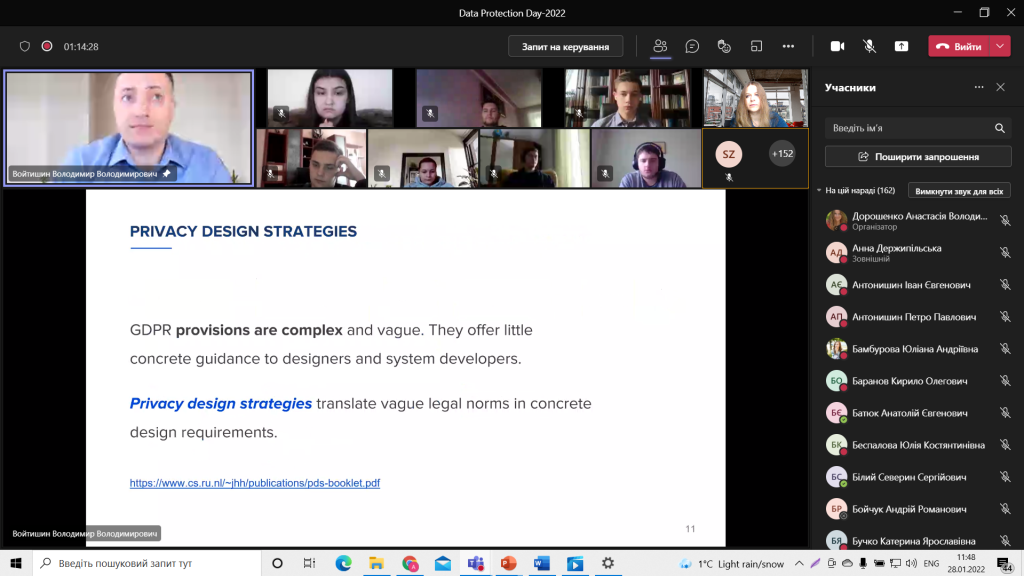Open the meeting chat panel

[x=692, y=46]
